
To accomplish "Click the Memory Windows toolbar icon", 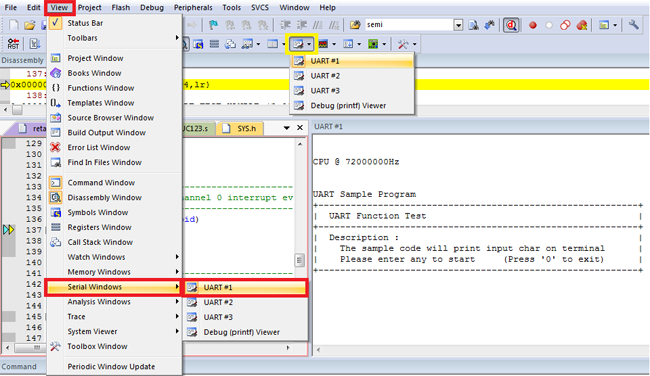I will point(272,44).
